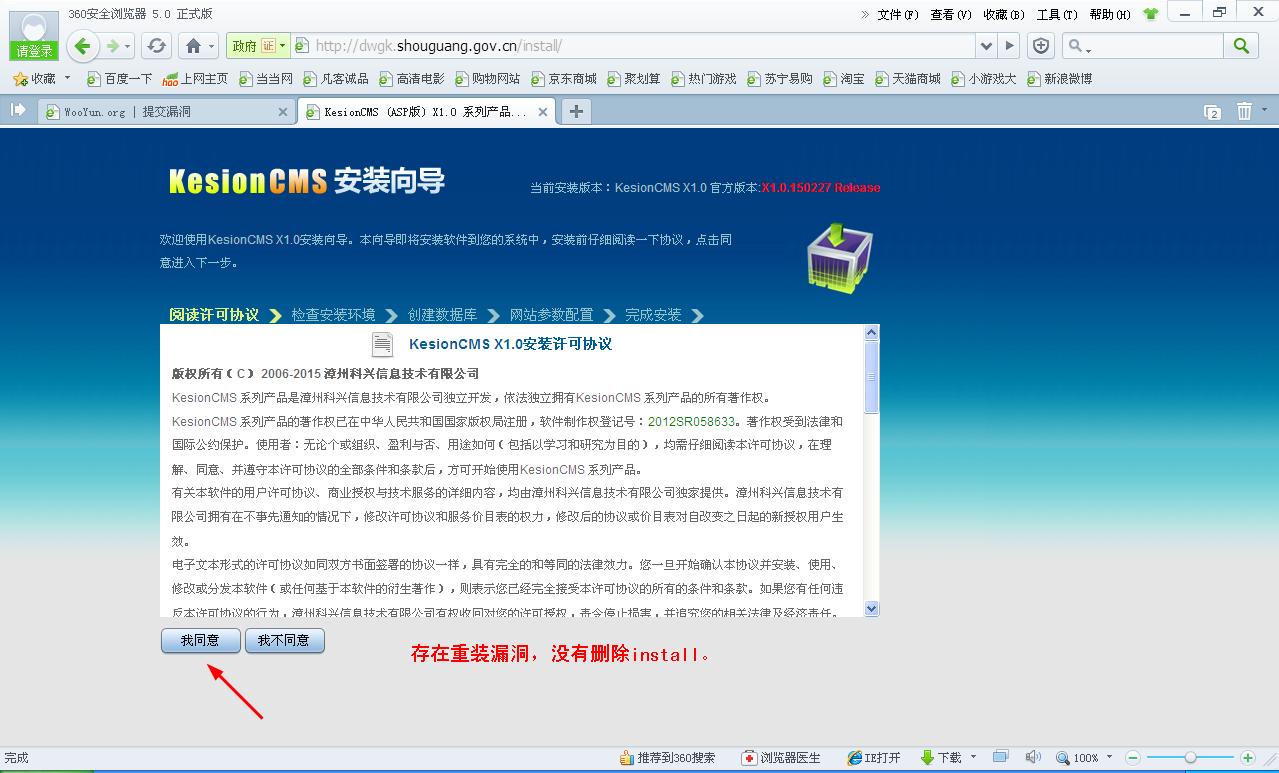Open the closed tabs trash can icon
The height and width of the screenshot is (773, 1279).
tap(1244, 111)
